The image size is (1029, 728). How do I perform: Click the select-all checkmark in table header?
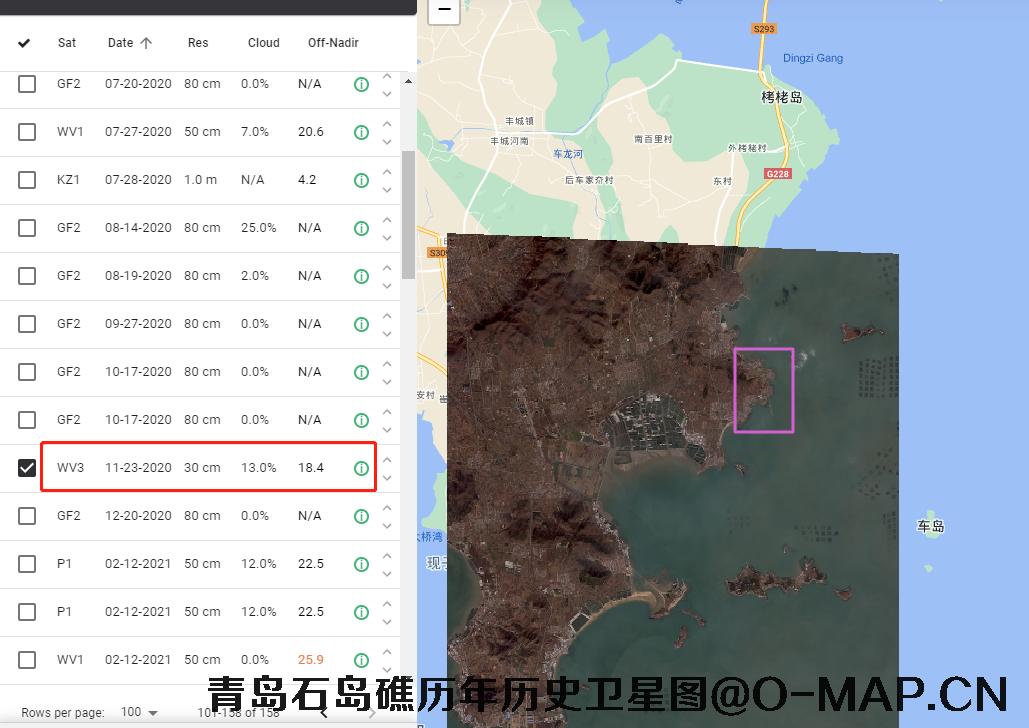[25, 43]
